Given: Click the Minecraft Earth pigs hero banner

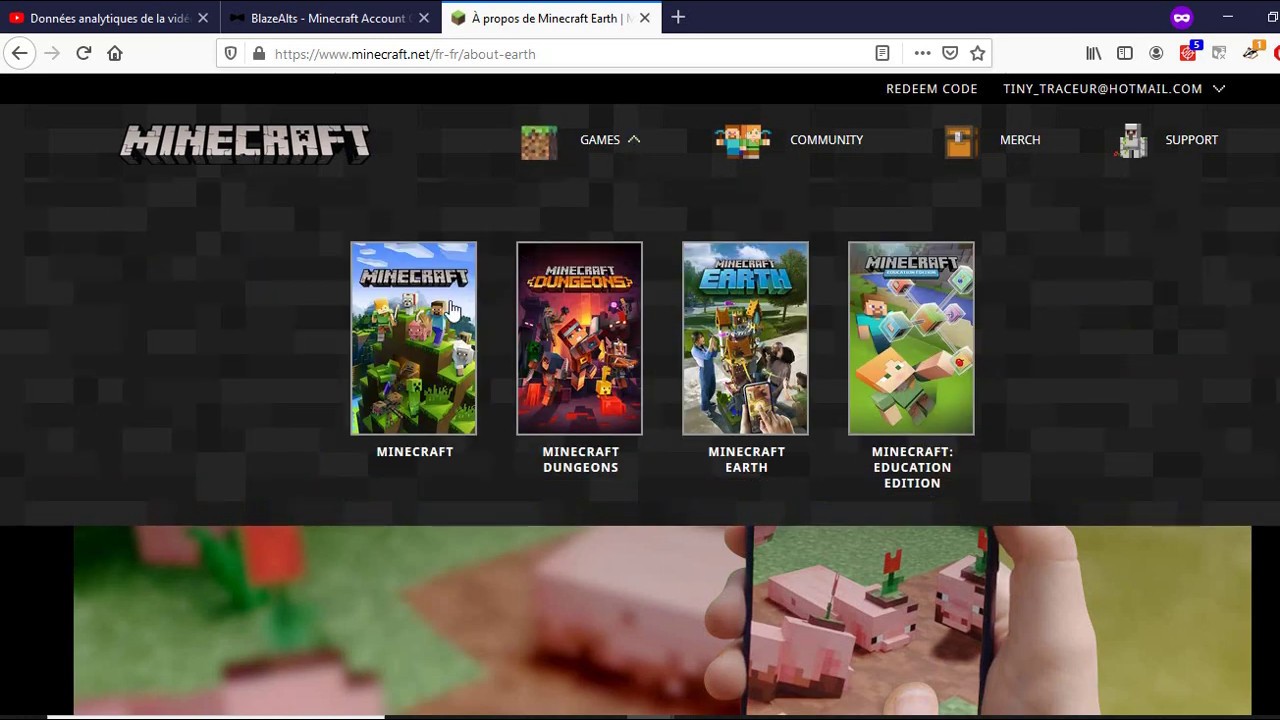Looking at the screenshot, I should (x=662, y=620).
